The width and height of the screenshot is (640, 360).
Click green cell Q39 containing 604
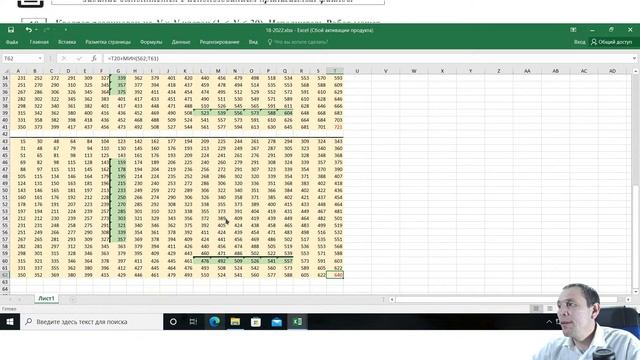point(285,113)
